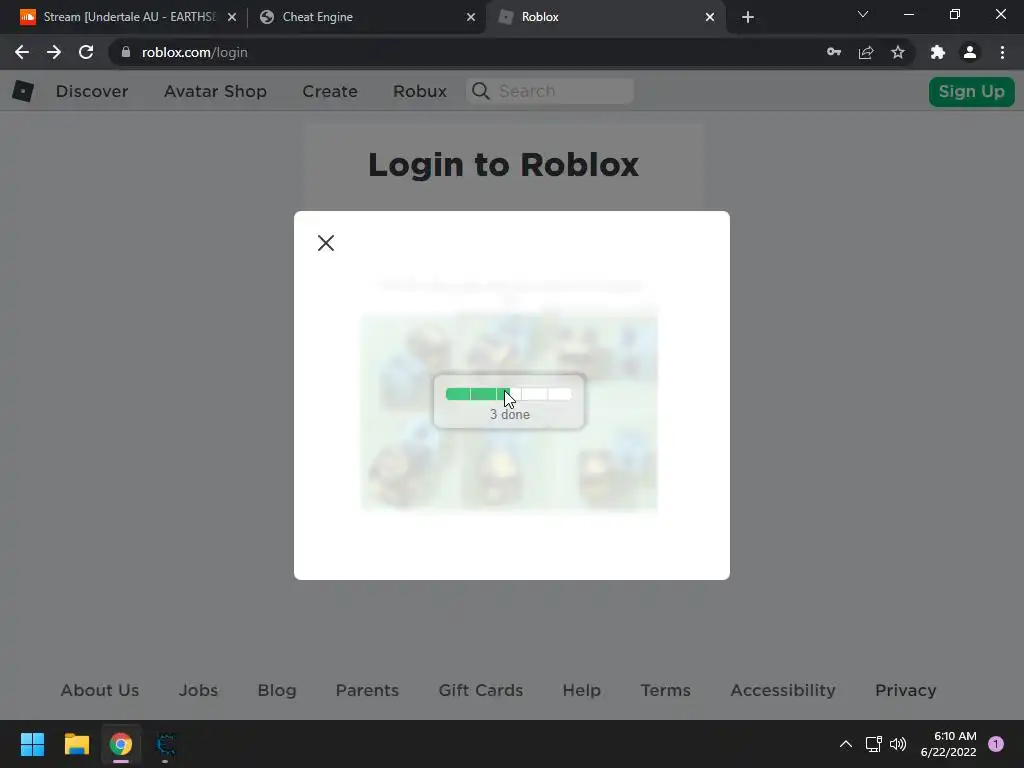Viewport: 1024px width, 768px height.
Task: Close the Stream Undertale AU tab
Action: pos(232,17)
